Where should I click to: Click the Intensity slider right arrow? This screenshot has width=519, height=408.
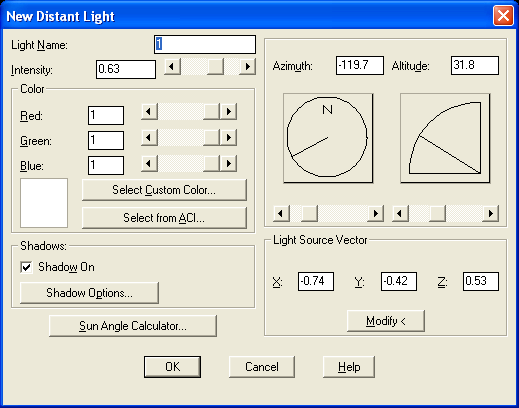coord(248,67)
